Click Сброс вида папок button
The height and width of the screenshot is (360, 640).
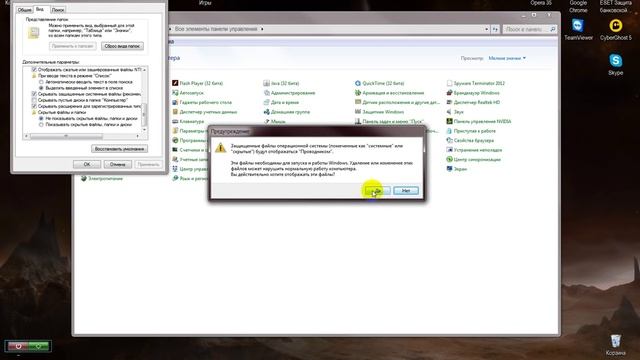tap(122, 46)
